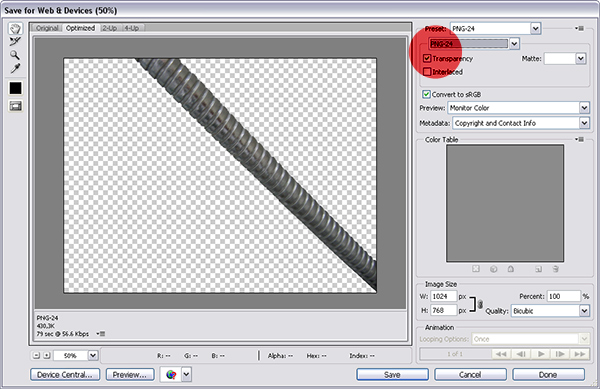Click the Save button
Viewport: 600px width, 389px height.
click(x=392, y=374)
